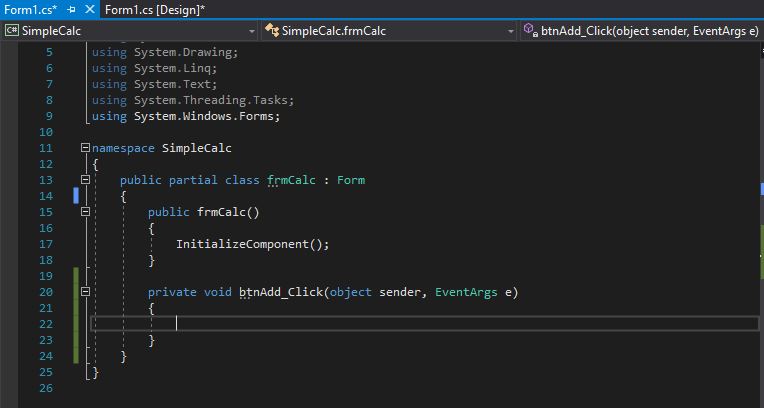Click the blue bookmark marker at line 14
Screen dimensions: 764x408
(x=76, y=195)
